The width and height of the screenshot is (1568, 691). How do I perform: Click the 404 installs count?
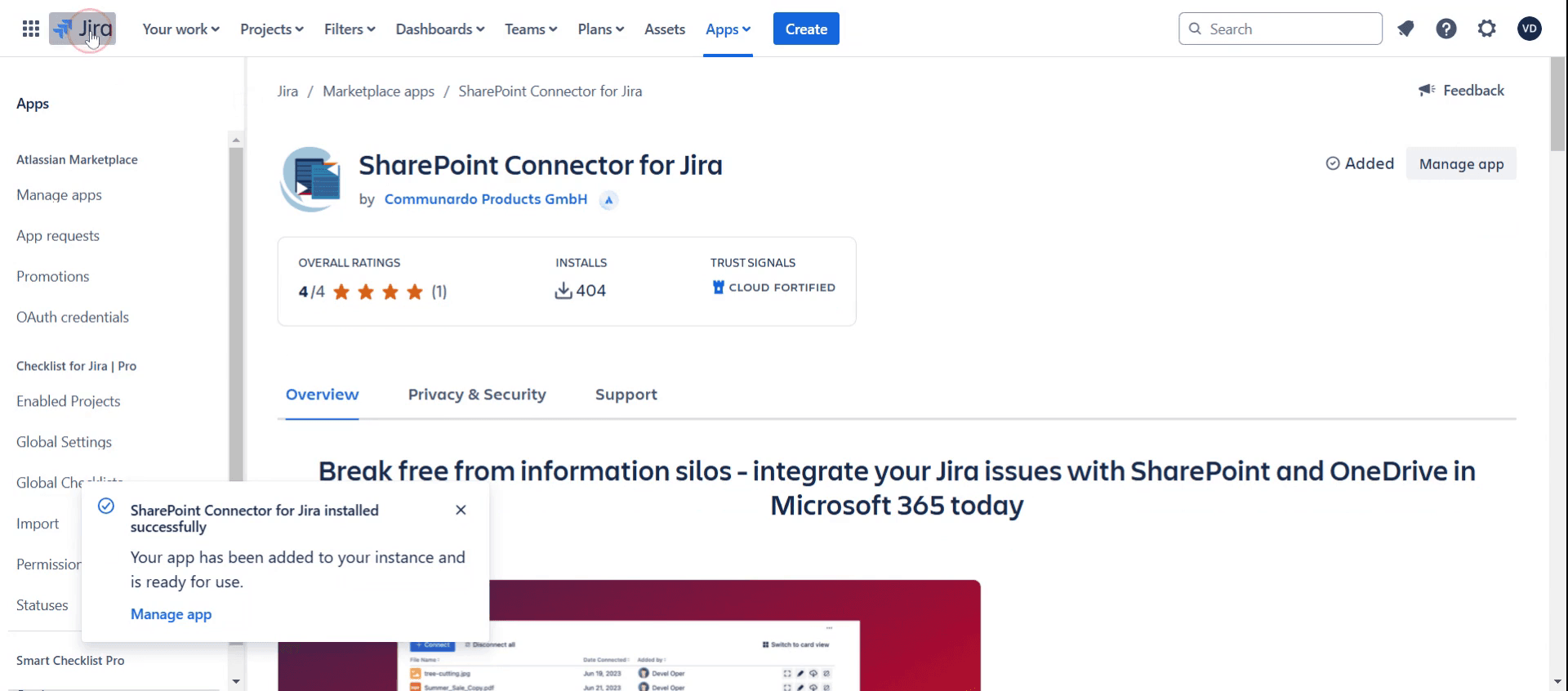[x=590, y=291]
